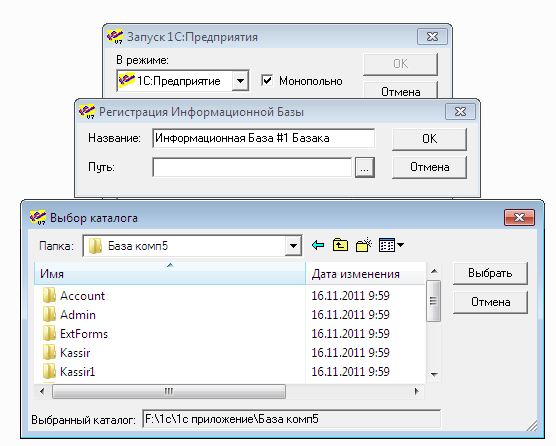Go up one folder level icon
This screenshot has height=446, width=556.
click(340, 245)
